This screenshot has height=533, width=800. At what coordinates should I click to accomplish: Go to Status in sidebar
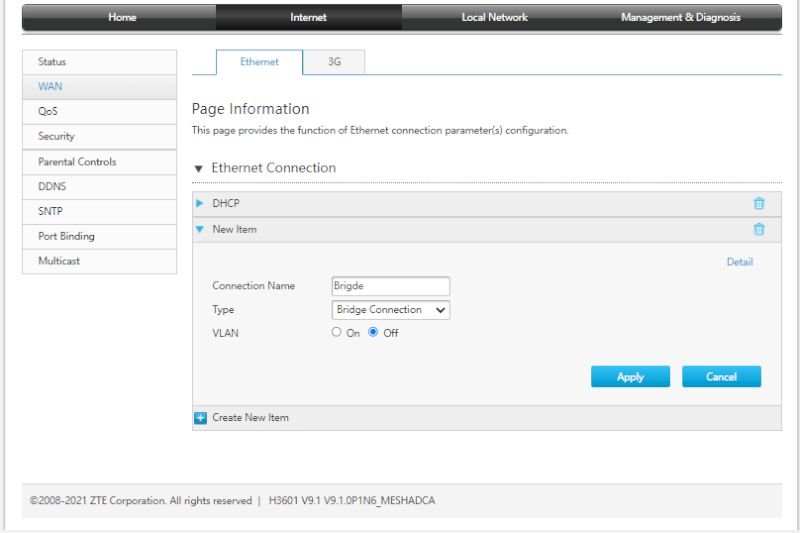tap(99, 62)
